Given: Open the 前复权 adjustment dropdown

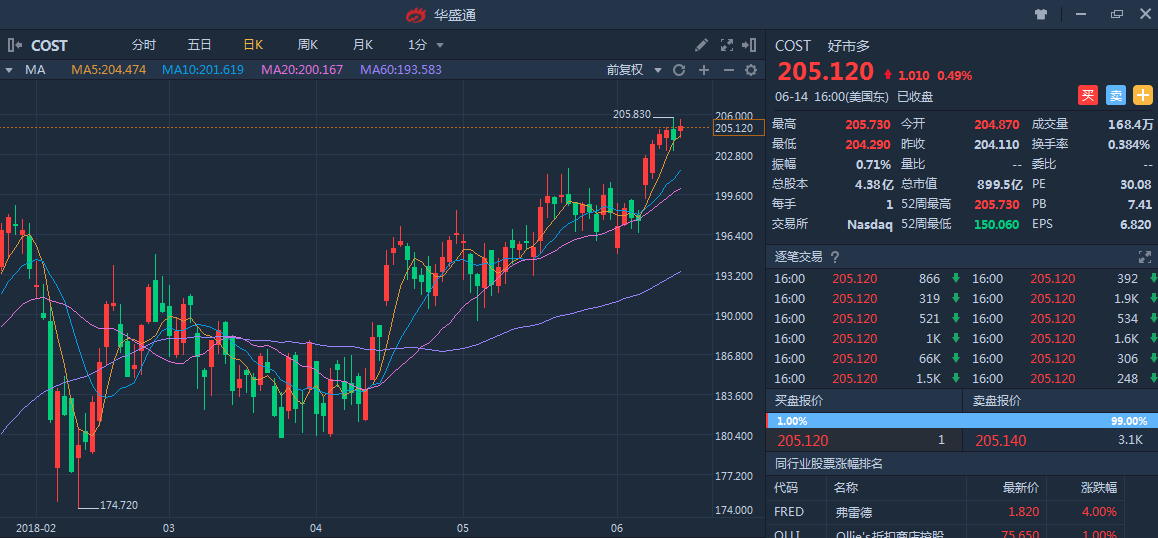Looking at the screenshot, I should (x=634, y=70).
